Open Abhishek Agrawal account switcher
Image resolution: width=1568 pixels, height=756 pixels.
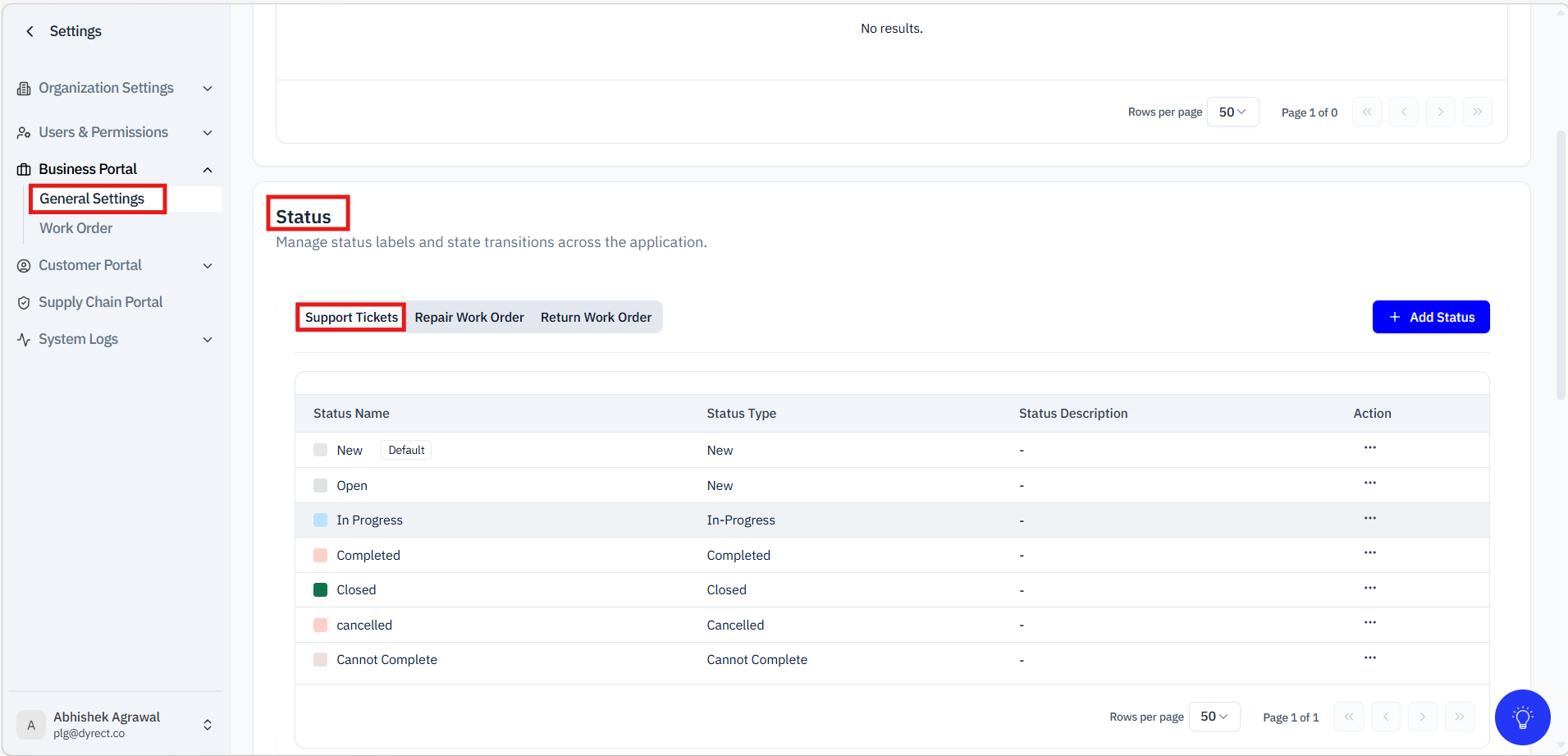tap(208, 725)
